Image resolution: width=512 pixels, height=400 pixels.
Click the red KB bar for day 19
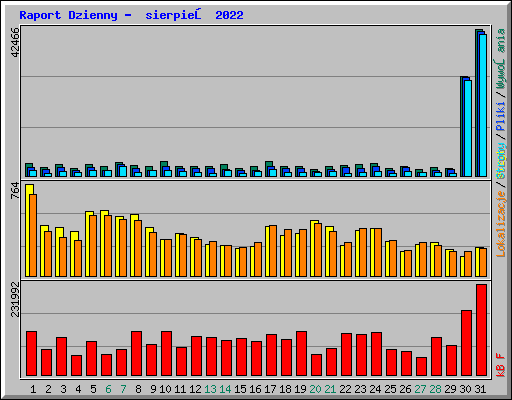302,353
